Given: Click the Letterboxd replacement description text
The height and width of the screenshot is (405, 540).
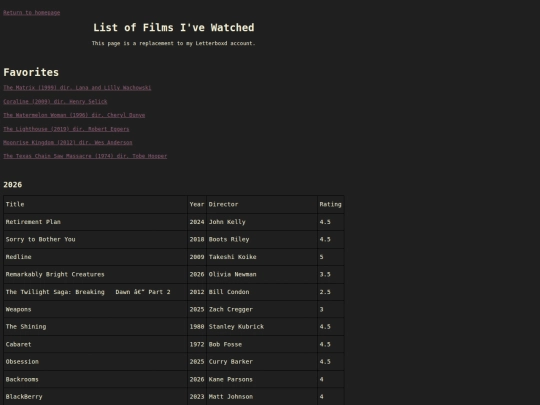Looking at the screenshot, I should (174, 43).
